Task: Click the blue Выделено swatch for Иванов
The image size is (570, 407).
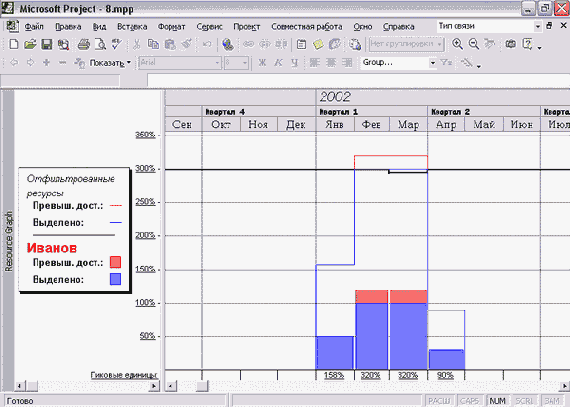Action: click(115, 279)
